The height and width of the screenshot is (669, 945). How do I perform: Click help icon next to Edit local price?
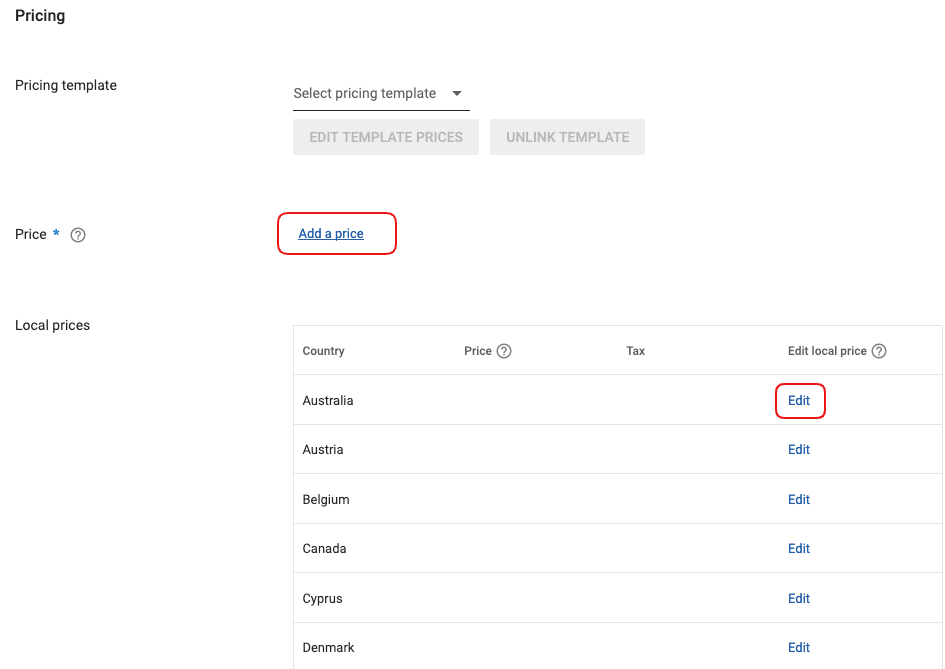(x=879, y=351)
